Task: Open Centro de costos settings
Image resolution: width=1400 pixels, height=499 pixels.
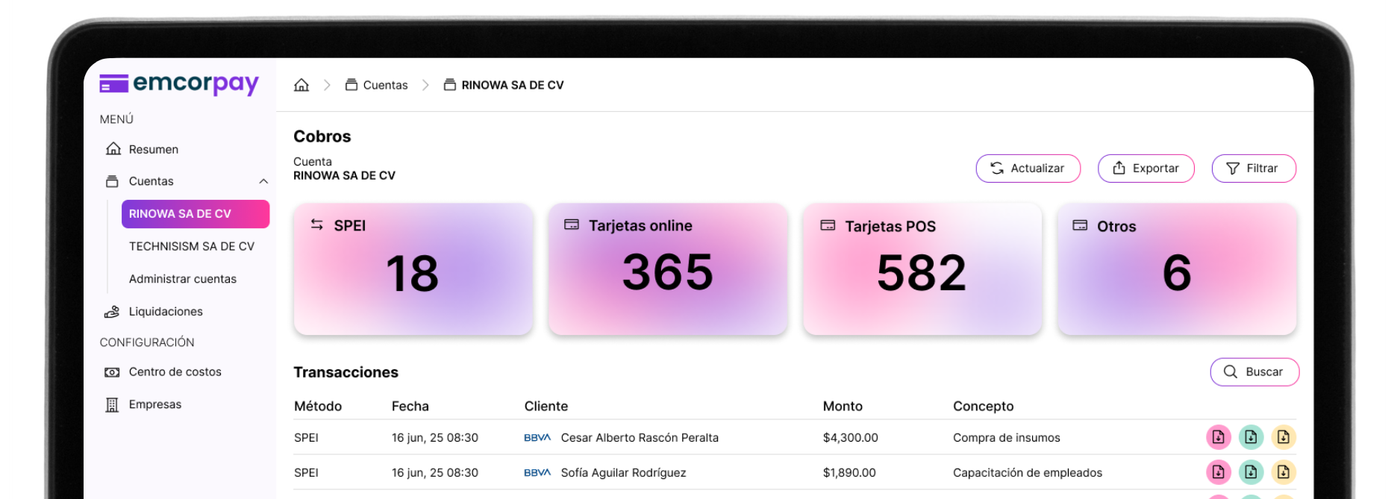Action: [x=163, y=372]
